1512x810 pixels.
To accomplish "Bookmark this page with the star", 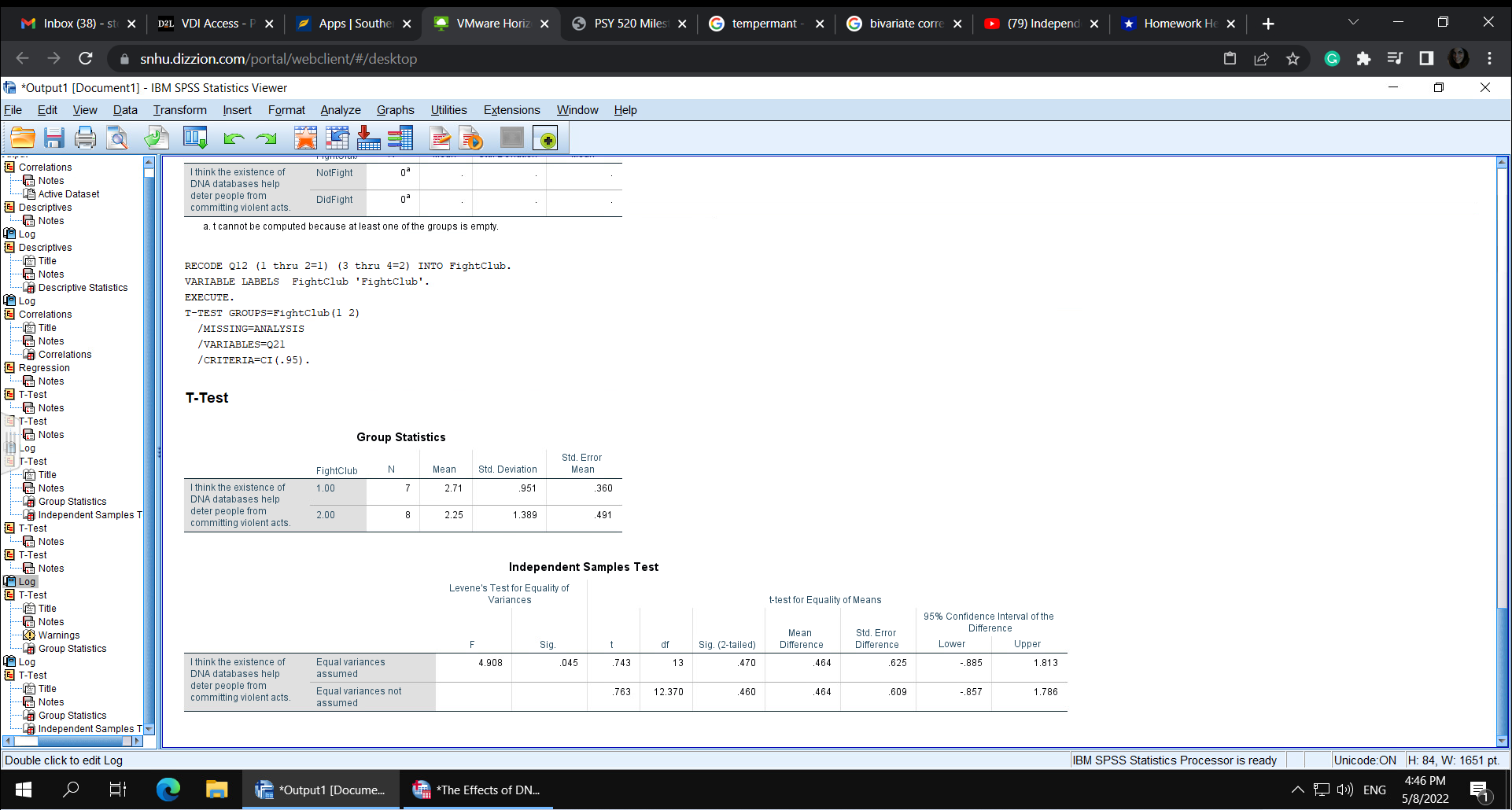I will (x=1293, y=58).
